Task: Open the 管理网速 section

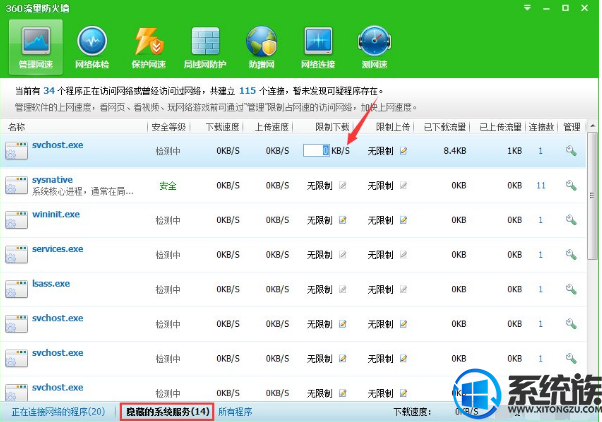Action: (36, 47)
